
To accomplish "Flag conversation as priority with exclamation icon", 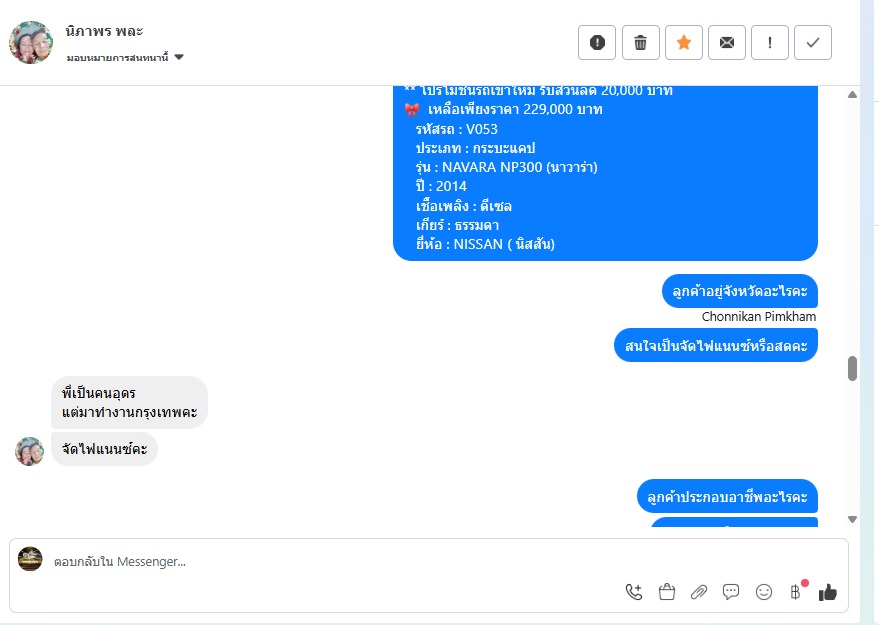I will pos(770,43).
